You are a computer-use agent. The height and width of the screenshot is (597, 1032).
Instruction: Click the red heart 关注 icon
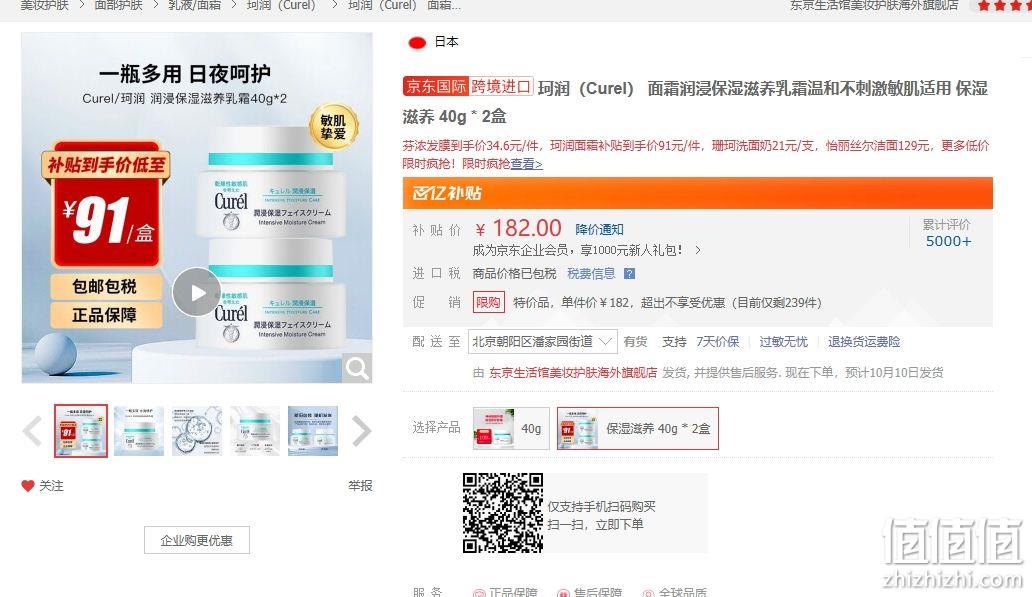pos(28,486)
